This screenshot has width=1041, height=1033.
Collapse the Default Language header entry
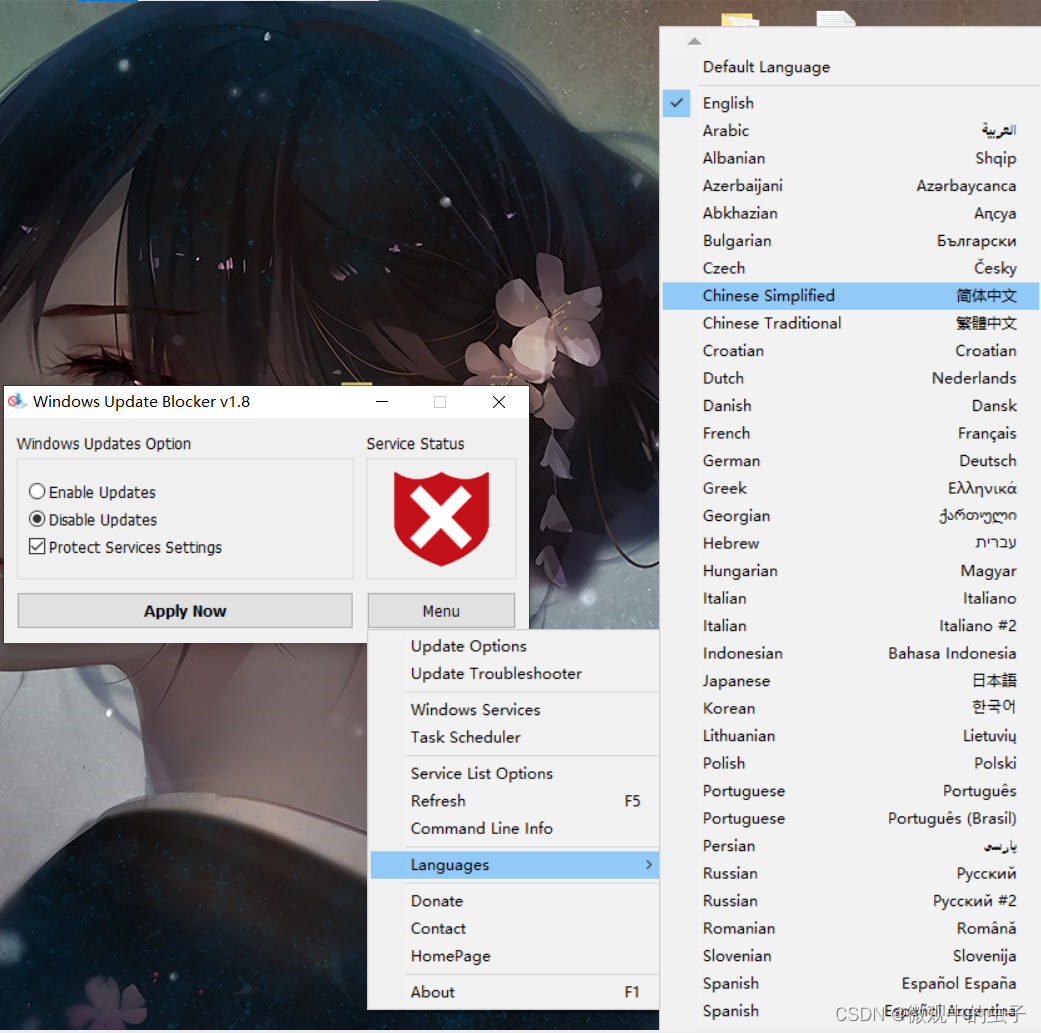766,66
